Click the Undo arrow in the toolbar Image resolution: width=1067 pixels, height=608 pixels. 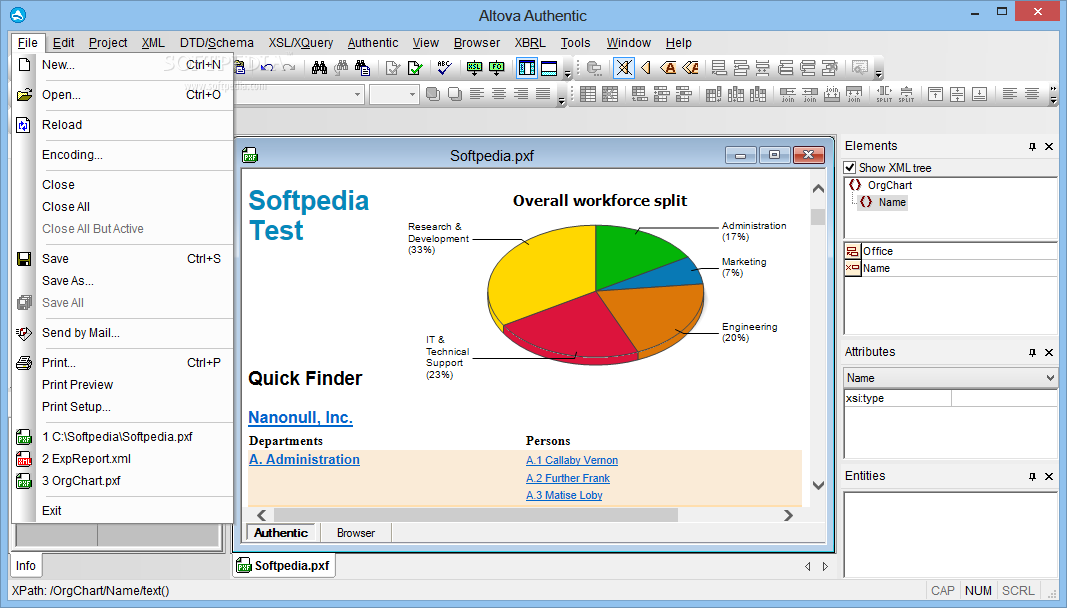click(267, 67)
